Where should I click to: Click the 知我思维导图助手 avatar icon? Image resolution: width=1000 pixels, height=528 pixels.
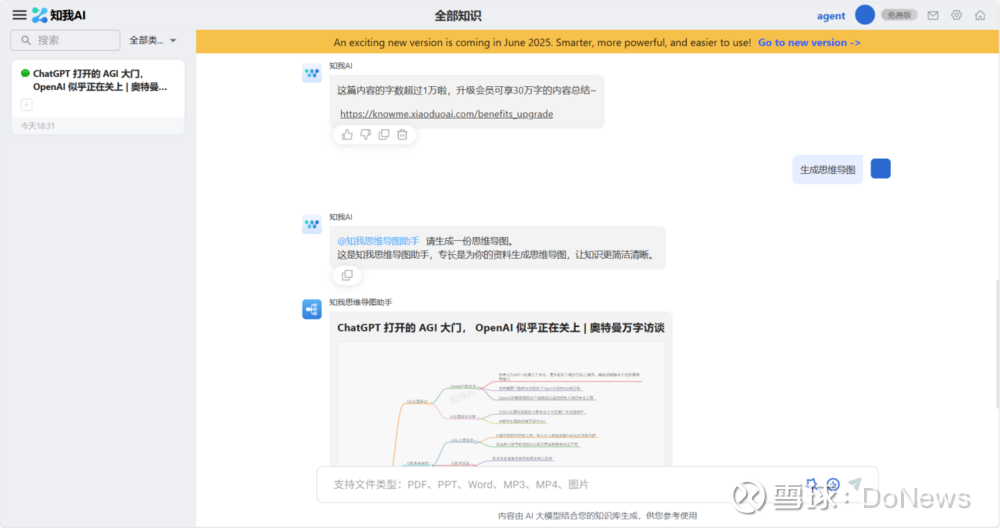tap(312, 309)
